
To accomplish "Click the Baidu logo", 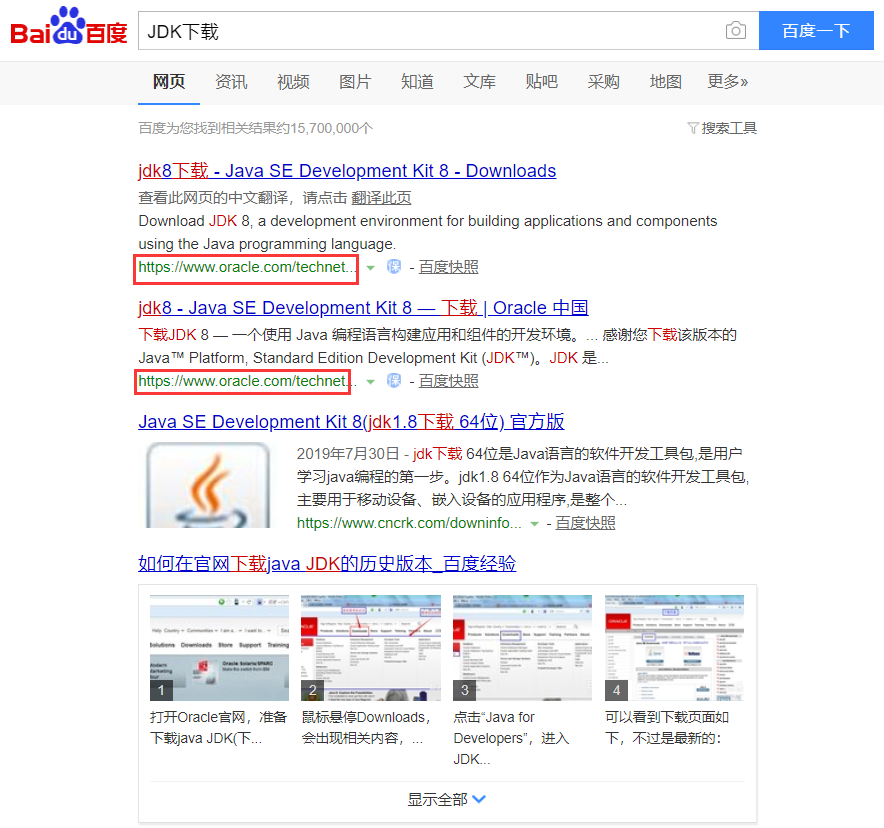I will [x=69, y=27].
